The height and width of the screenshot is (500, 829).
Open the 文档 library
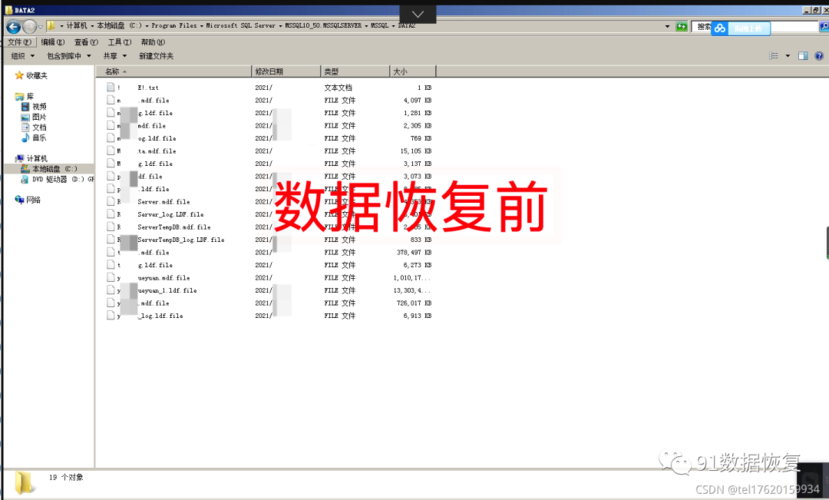(x=34, y=127)
